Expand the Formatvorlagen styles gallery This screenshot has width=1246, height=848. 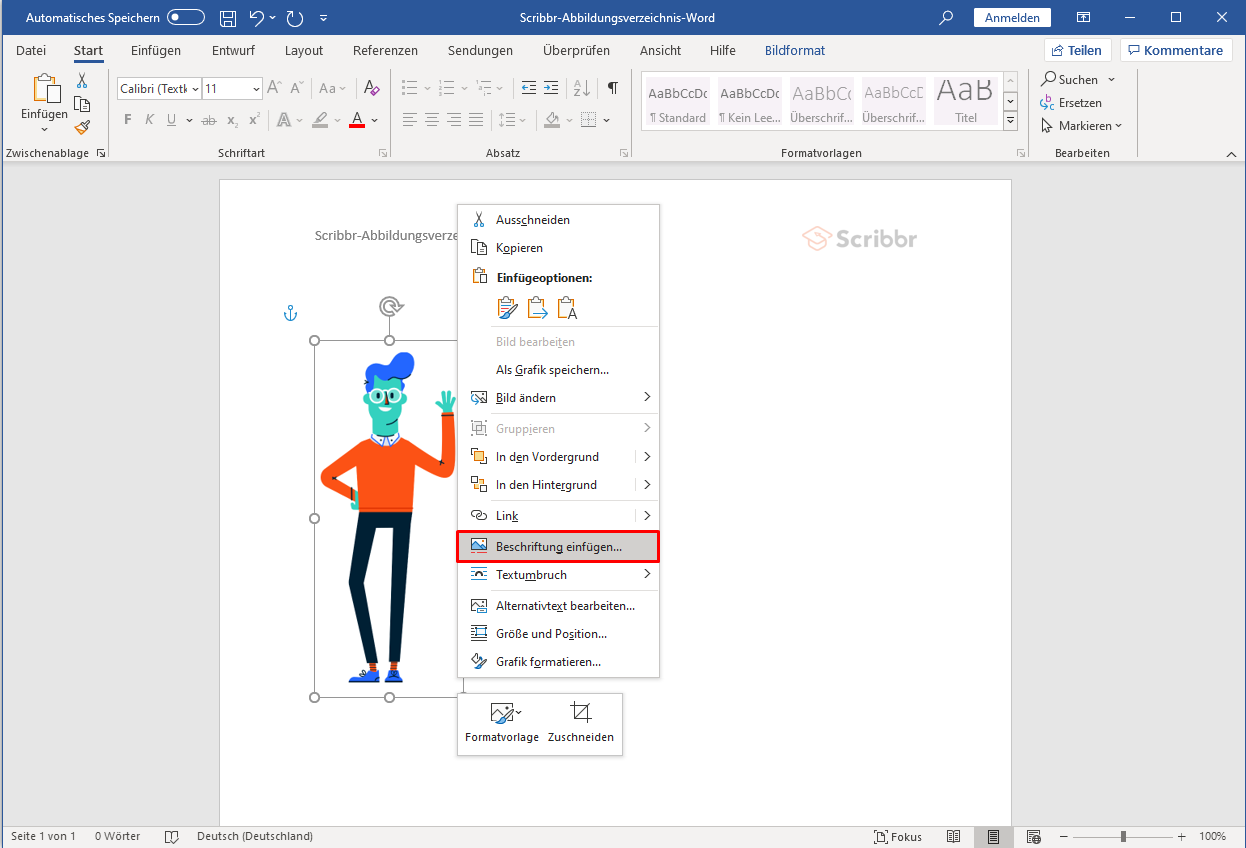tap(1010, 121)
